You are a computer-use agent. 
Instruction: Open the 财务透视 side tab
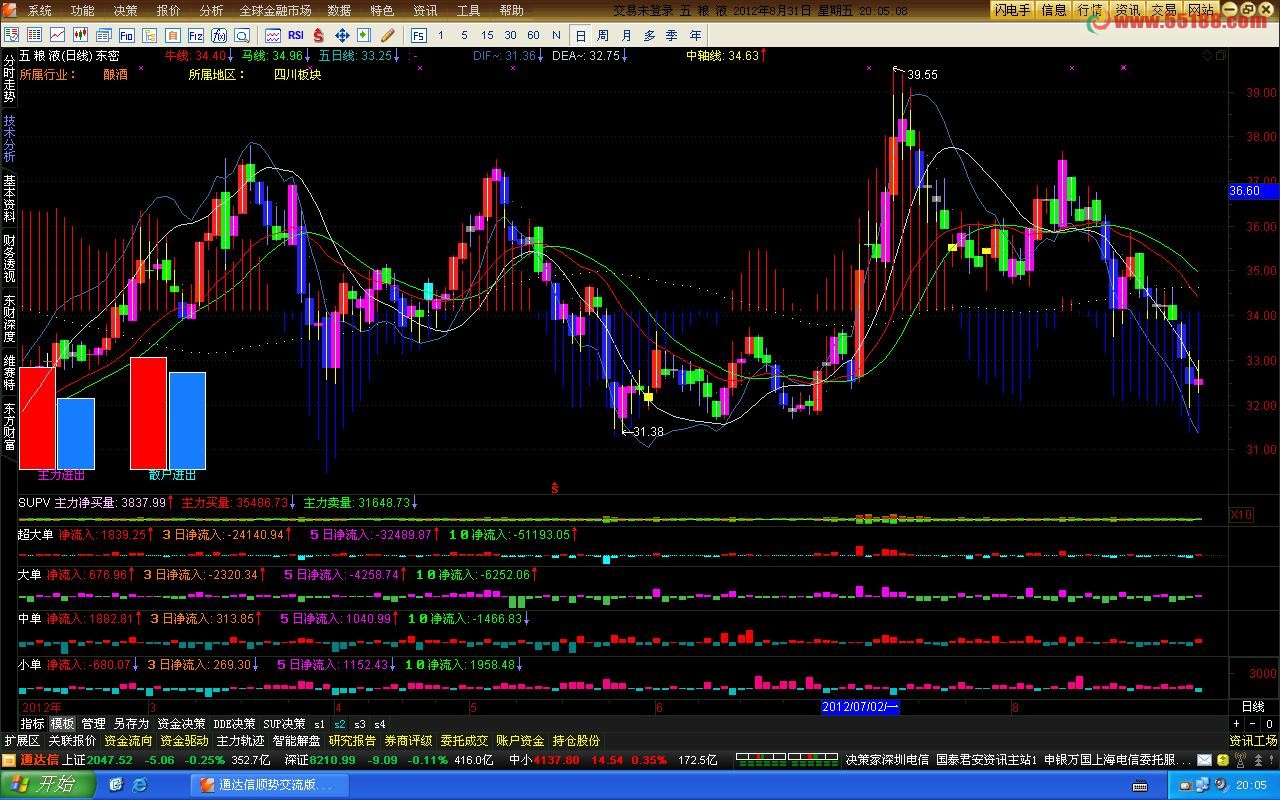(x=9, y=259)
